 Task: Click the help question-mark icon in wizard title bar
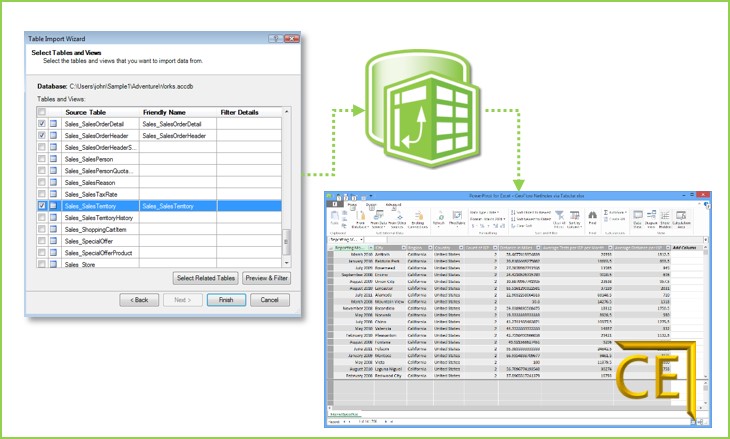pos(276,39)
